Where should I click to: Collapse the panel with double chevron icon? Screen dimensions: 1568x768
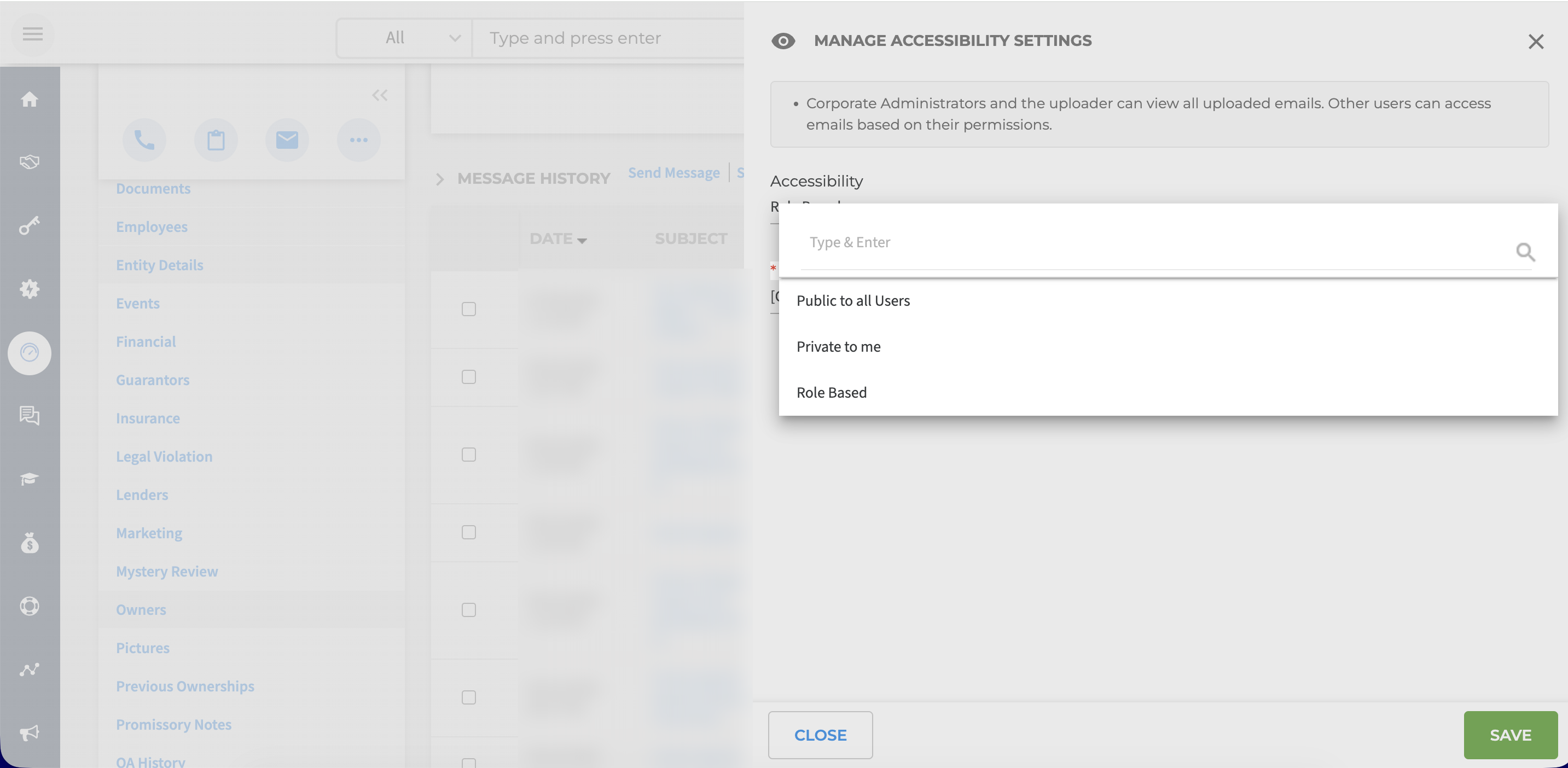(380, 95)
